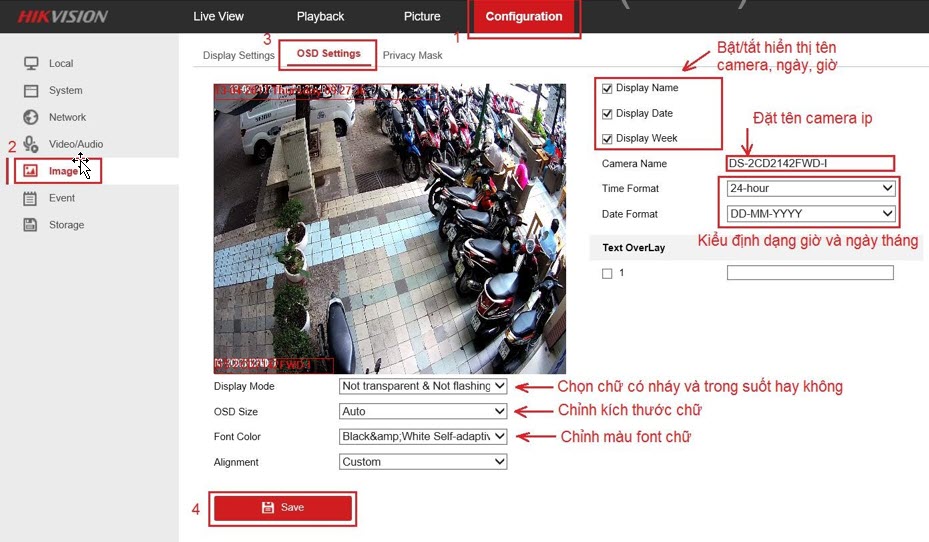Image resolution: width=929 pixels, height=542 pixels.
Task: Click the Local monitor icon in sidebar
Action: pyautogui.click(x=31, y=63)
